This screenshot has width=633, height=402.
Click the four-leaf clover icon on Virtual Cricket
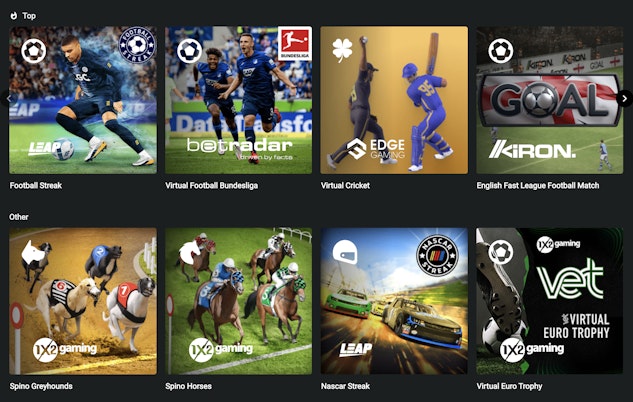pyautogui.click(x=342, y=50)
